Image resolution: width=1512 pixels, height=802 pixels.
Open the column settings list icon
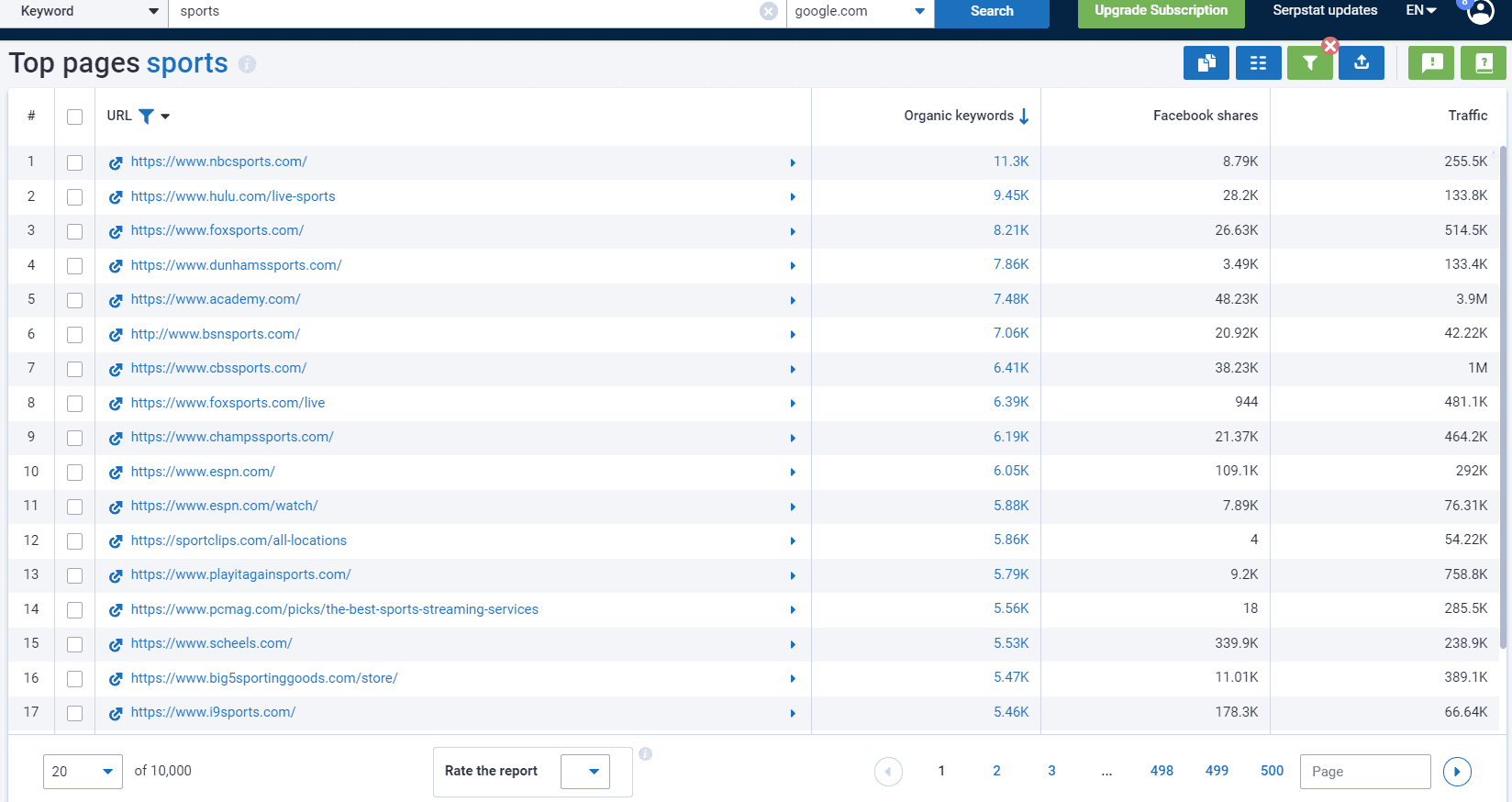click(x=1258, y=62)
